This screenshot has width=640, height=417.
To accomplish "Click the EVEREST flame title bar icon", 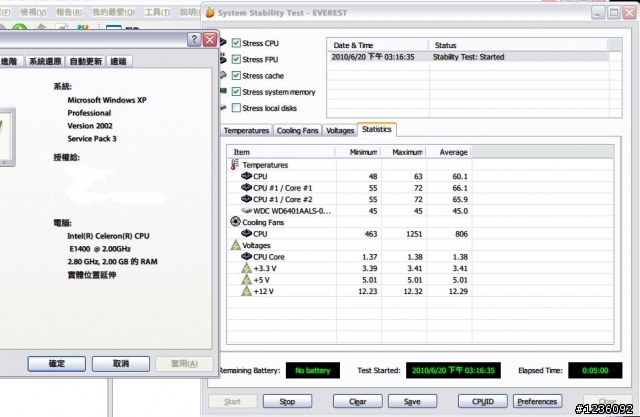I will [210, 13].
